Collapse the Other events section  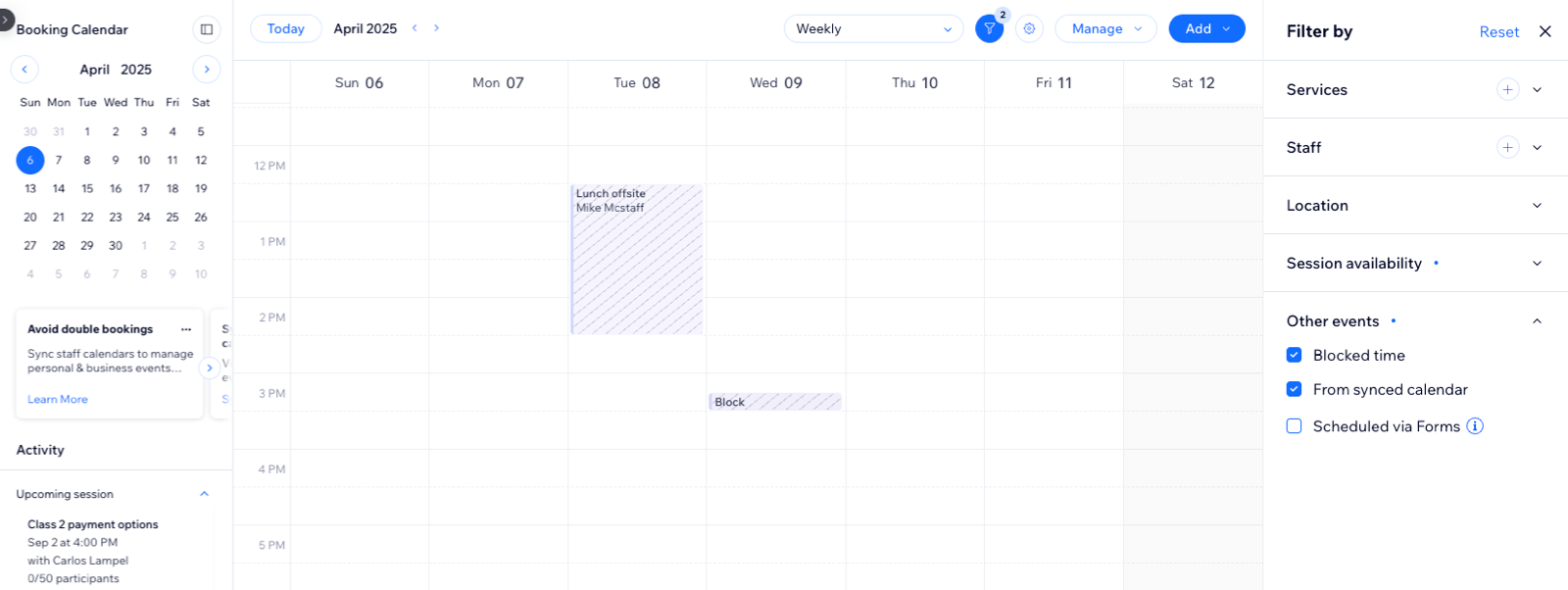click(1536, 321)
